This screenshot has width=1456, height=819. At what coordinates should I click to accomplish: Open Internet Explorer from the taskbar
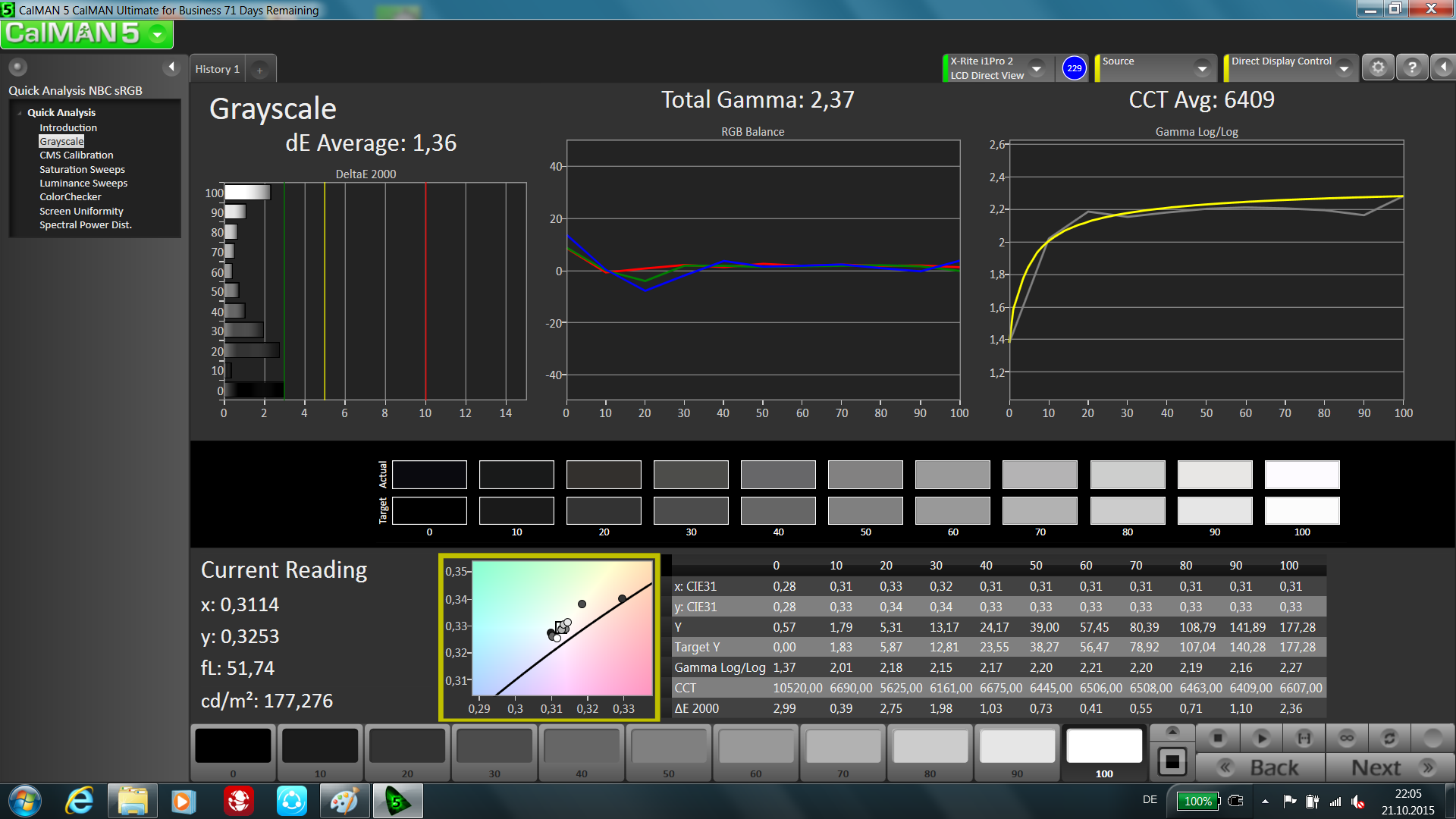tap(80, 801)
